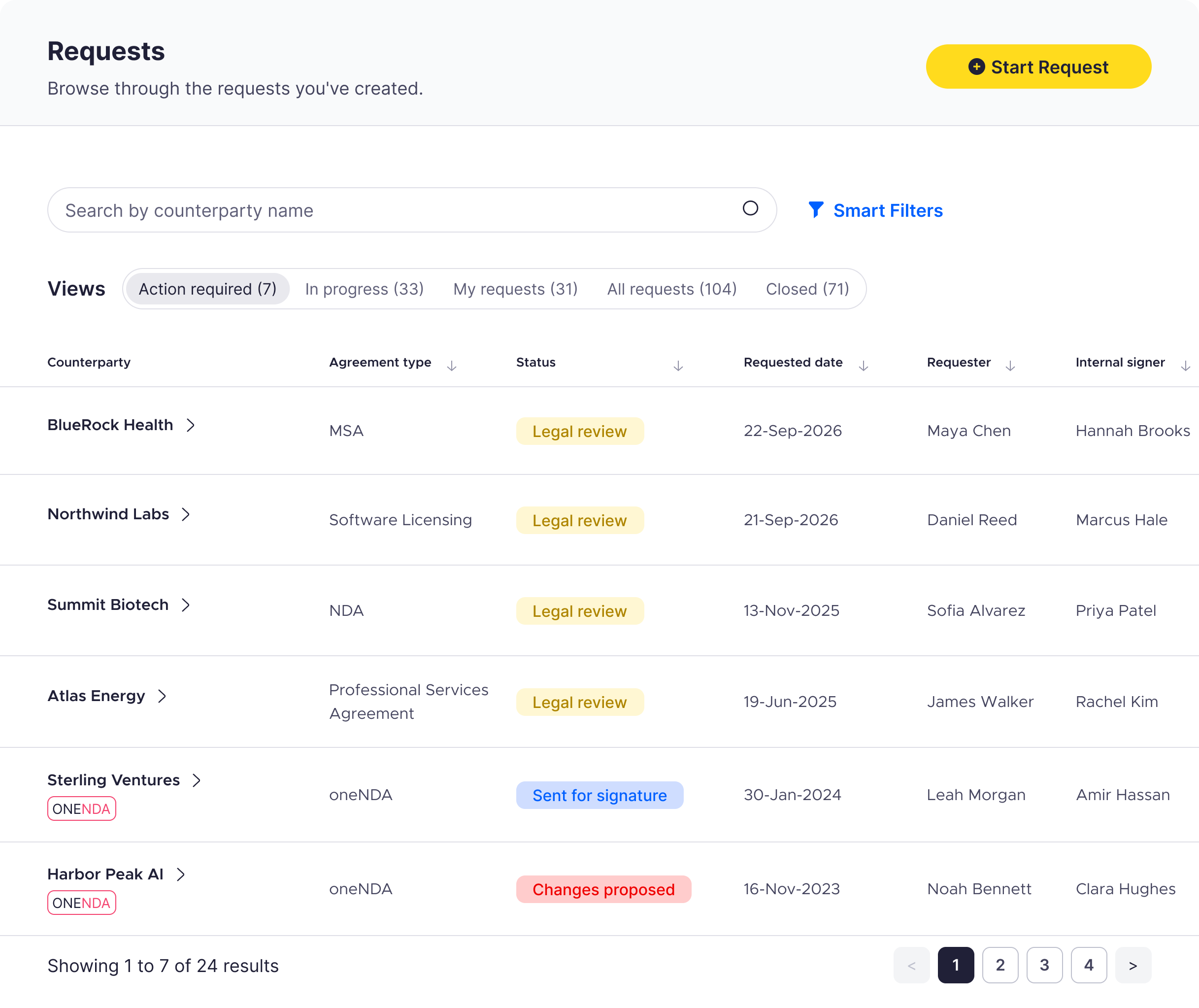Open Northwind Labs row chevron
Screen dimensions: 1199x1008
[x=186, y=514]
